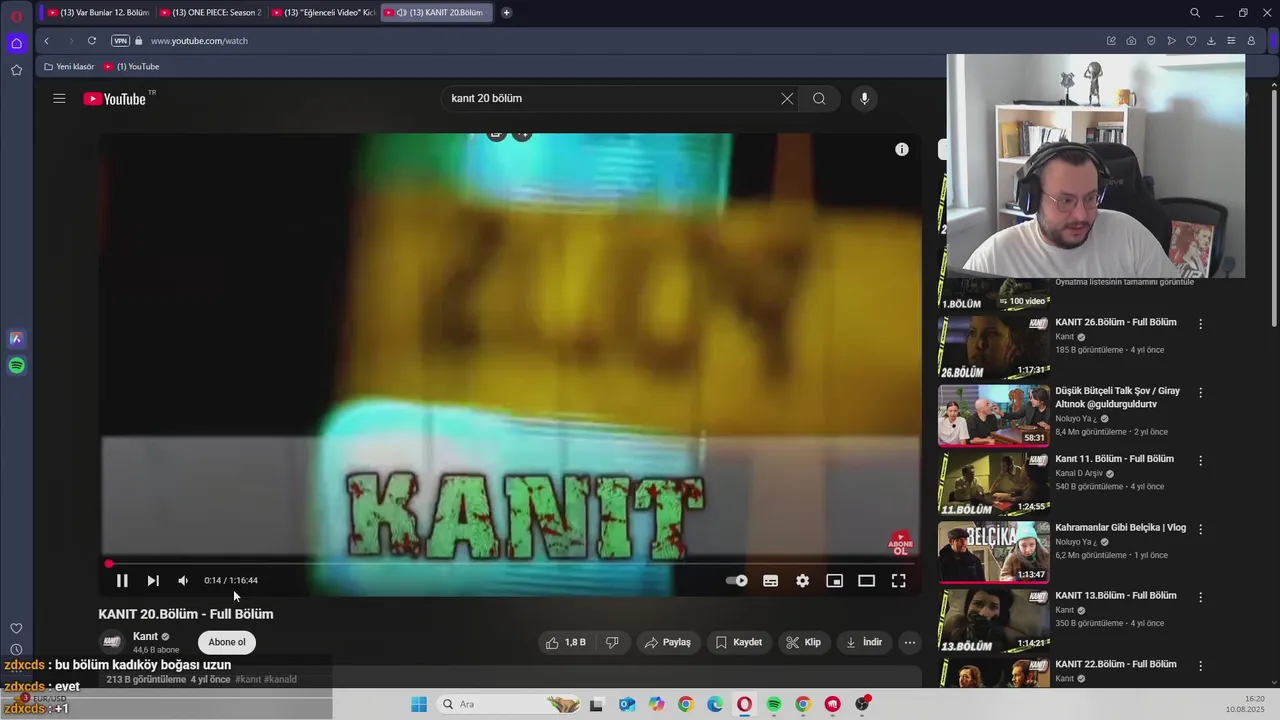Save the video with Kaydet

click(x=739, y=642)
